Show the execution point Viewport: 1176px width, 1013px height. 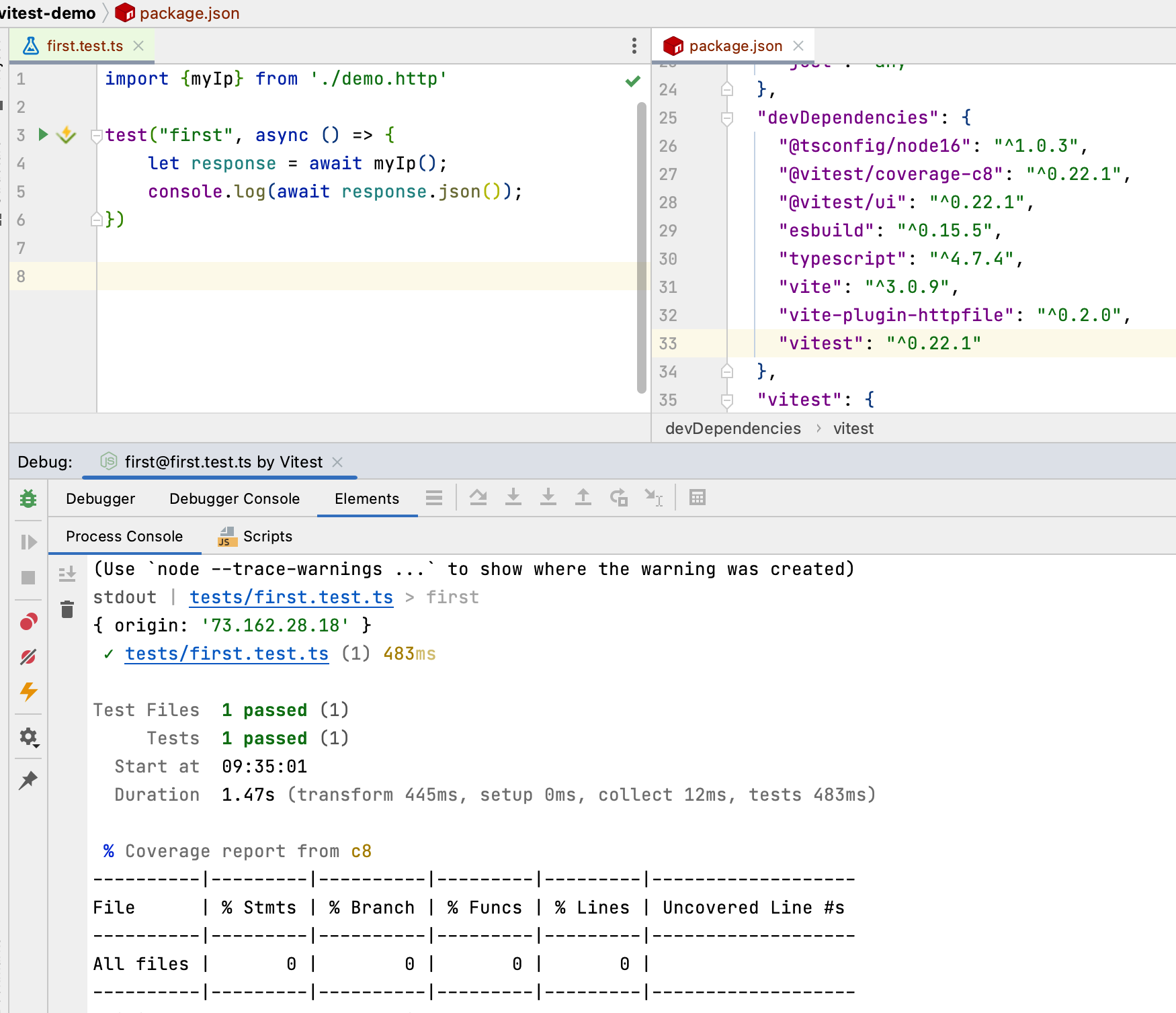(478, 497)
